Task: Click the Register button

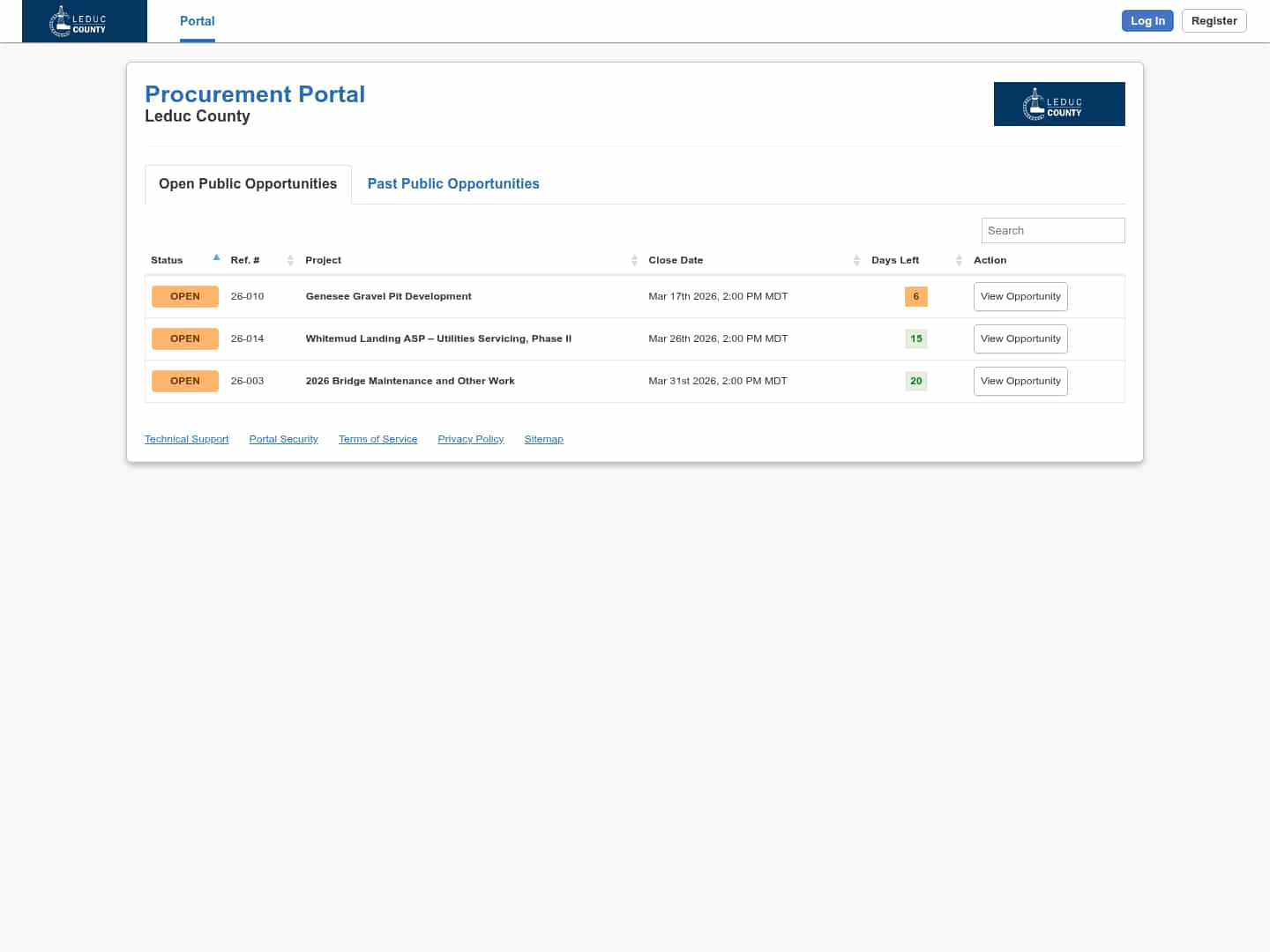Action: (1214, 20)
